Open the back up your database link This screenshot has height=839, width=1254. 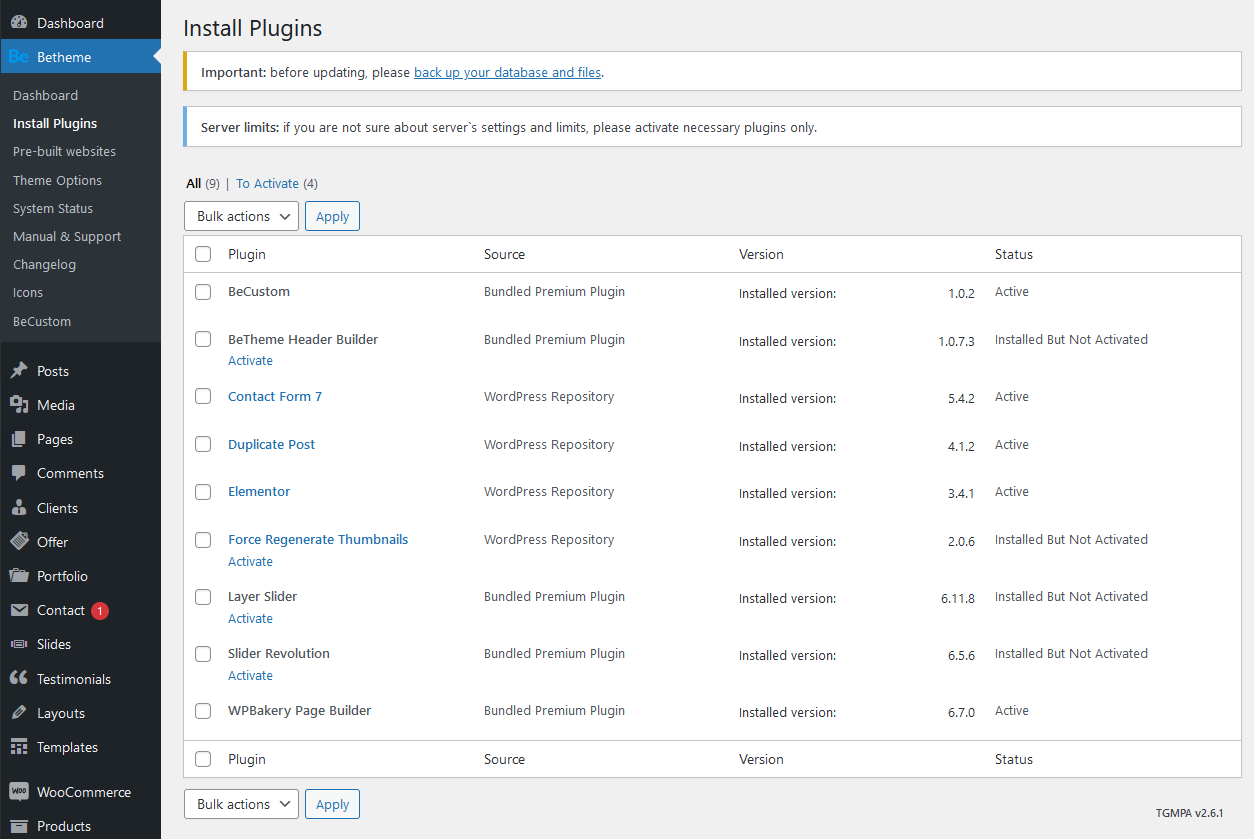click(x=507, y=72)
